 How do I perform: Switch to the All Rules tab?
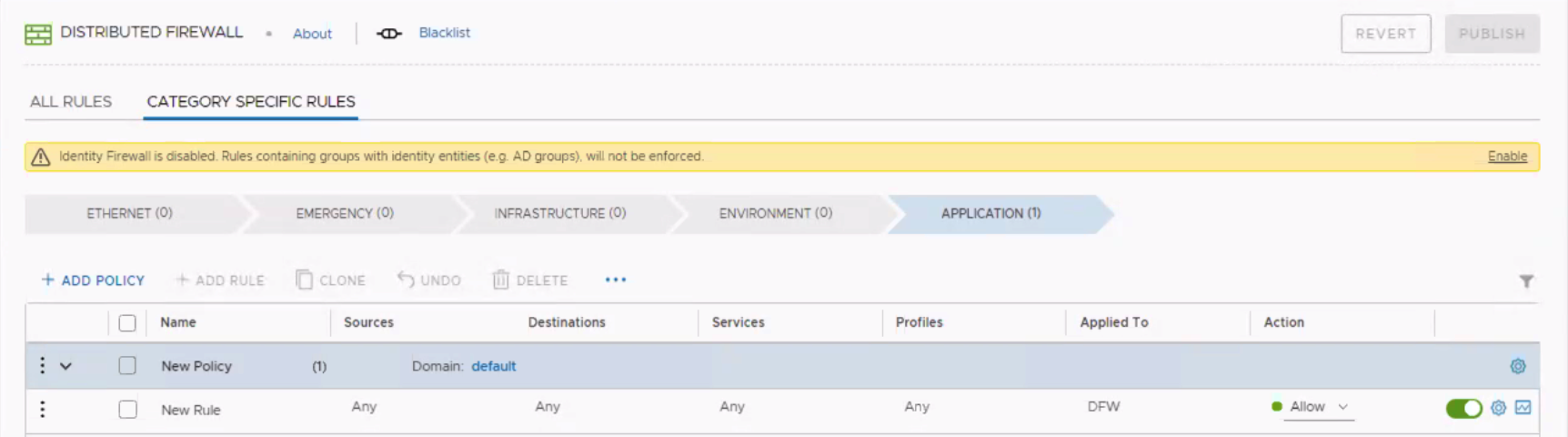71,102
